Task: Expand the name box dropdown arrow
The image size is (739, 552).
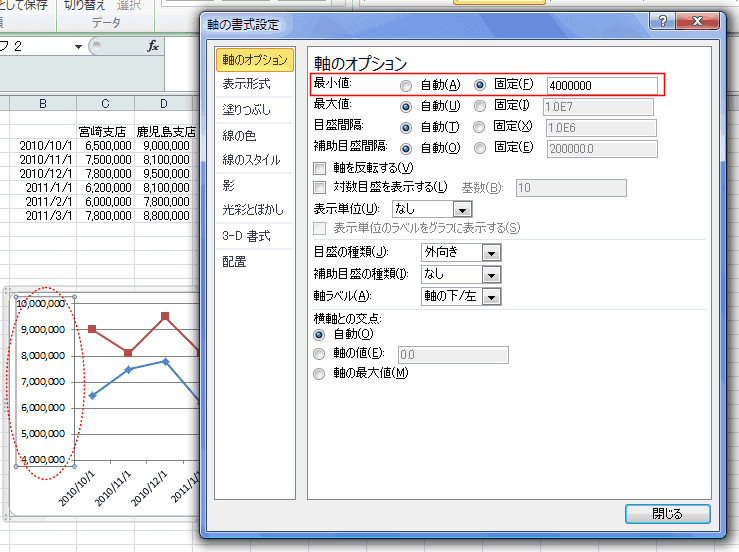Action: (78, 47)
